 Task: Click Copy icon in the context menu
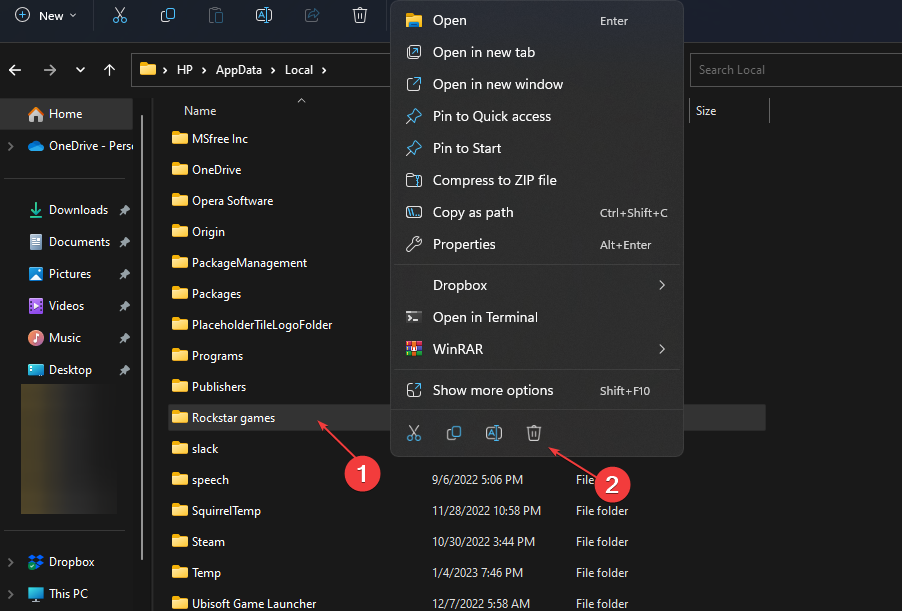pos(454,433)
